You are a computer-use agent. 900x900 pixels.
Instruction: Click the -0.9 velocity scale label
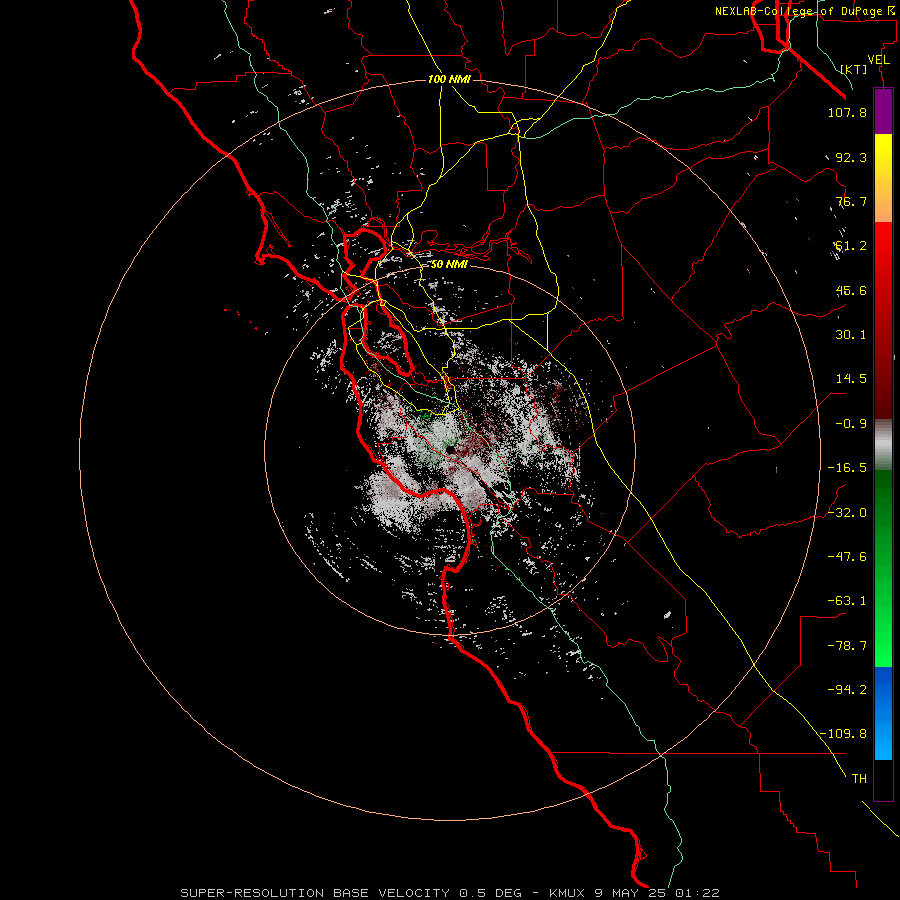click(x=851, y=424)
